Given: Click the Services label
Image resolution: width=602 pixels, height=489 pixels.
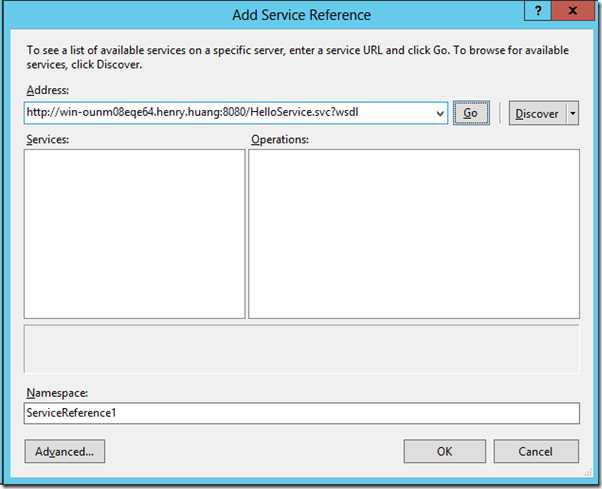Looking at the screenshot, I should tap(48, 139).
